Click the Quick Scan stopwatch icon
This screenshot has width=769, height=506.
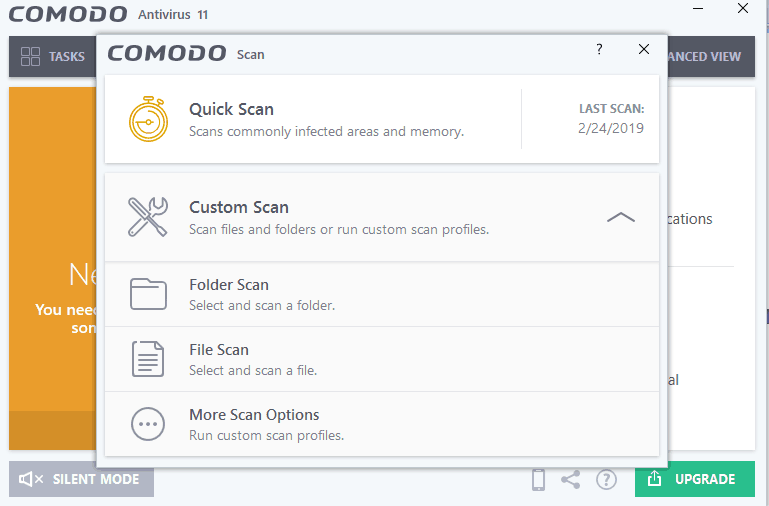click(149, 119)
